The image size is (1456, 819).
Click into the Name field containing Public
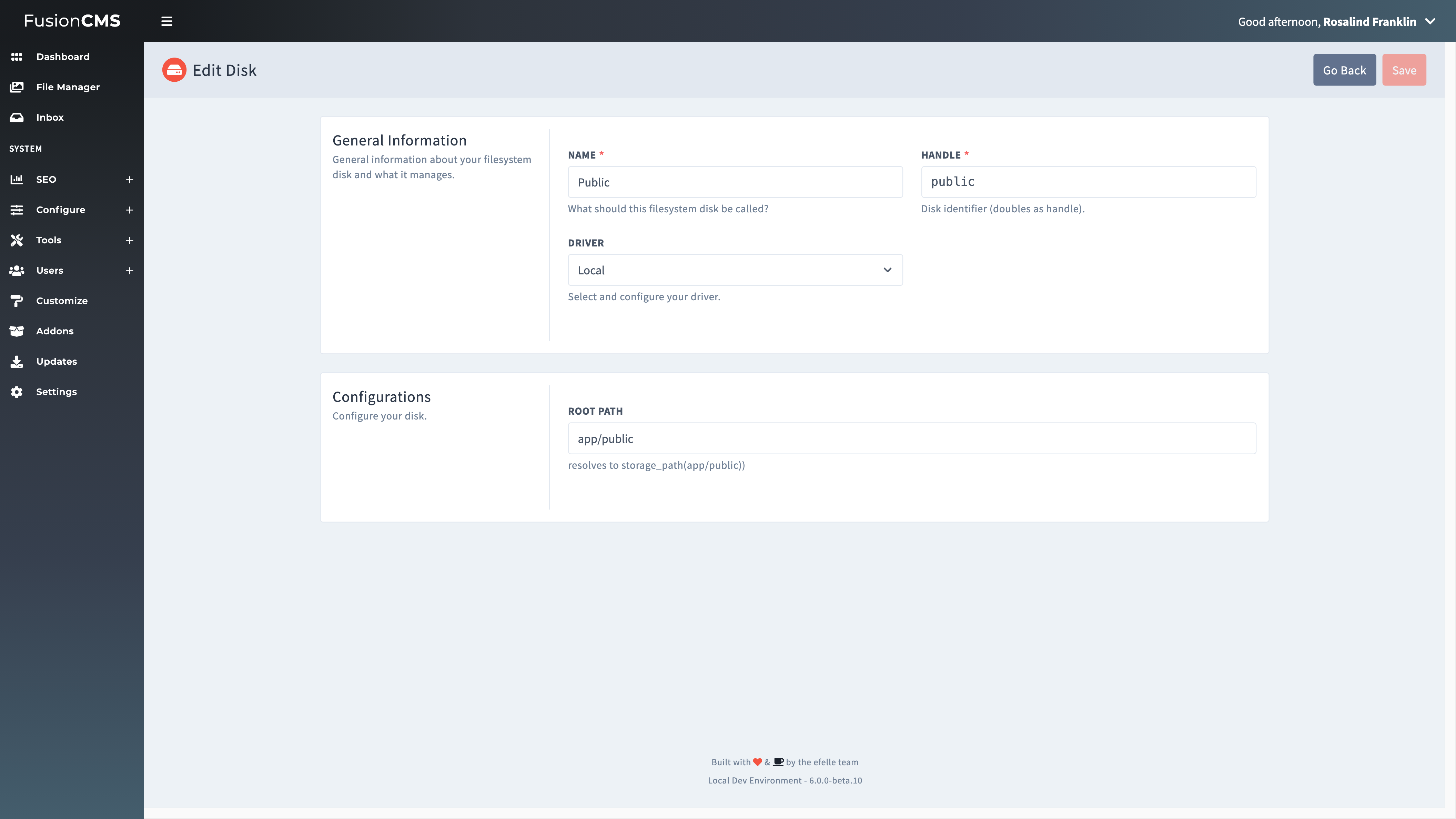pos(735,182)
